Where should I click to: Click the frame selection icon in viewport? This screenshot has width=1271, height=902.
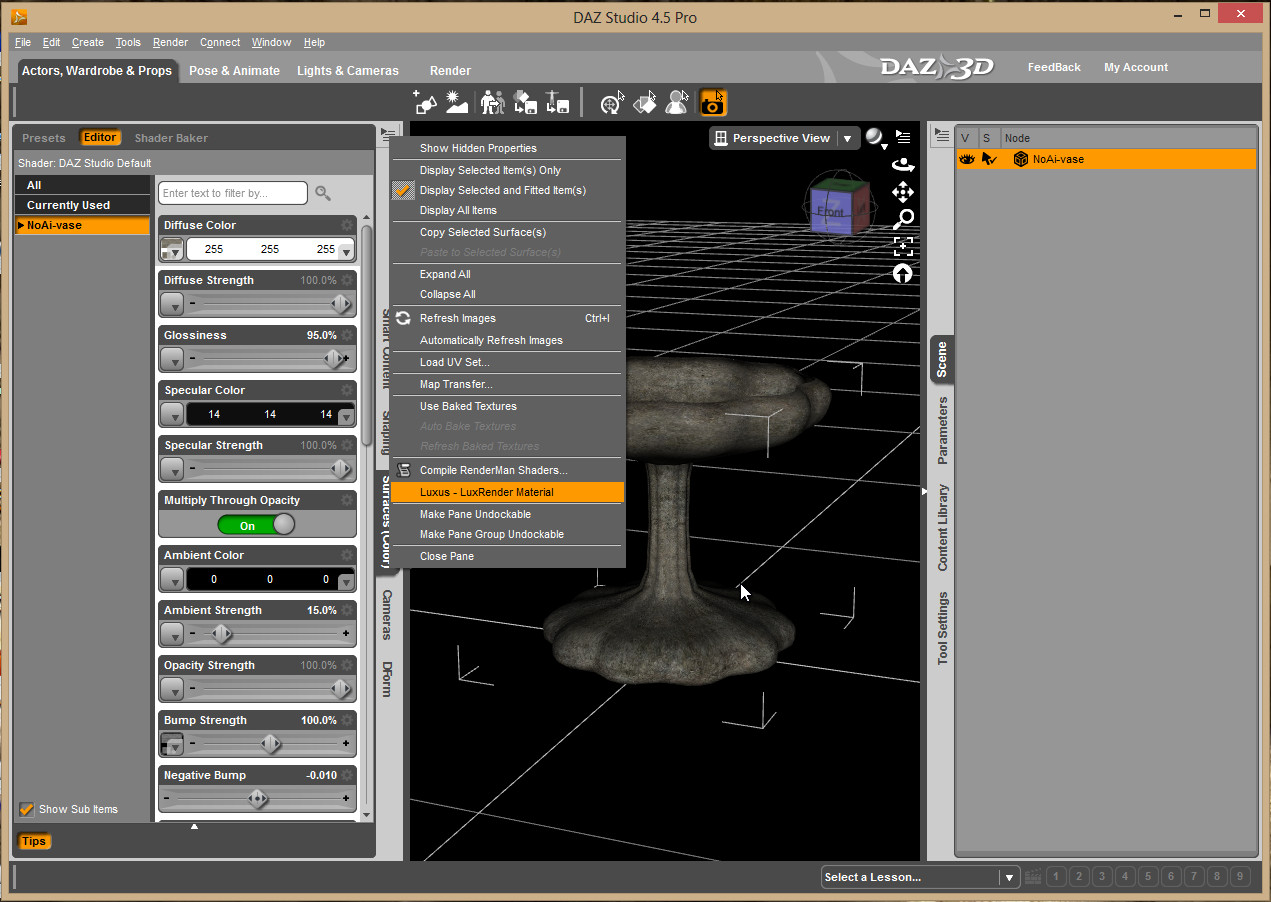pyautogui.click(x=902, y=246)
